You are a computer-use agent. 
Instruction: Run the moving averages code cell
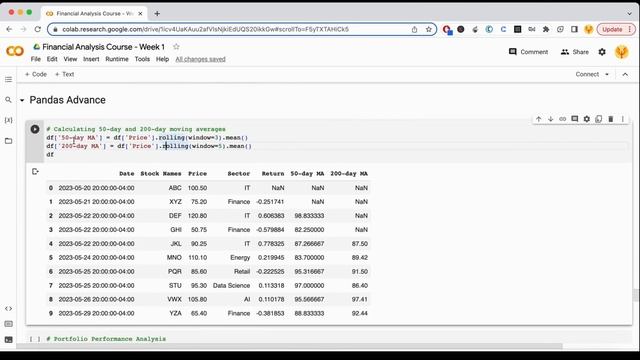35,129
